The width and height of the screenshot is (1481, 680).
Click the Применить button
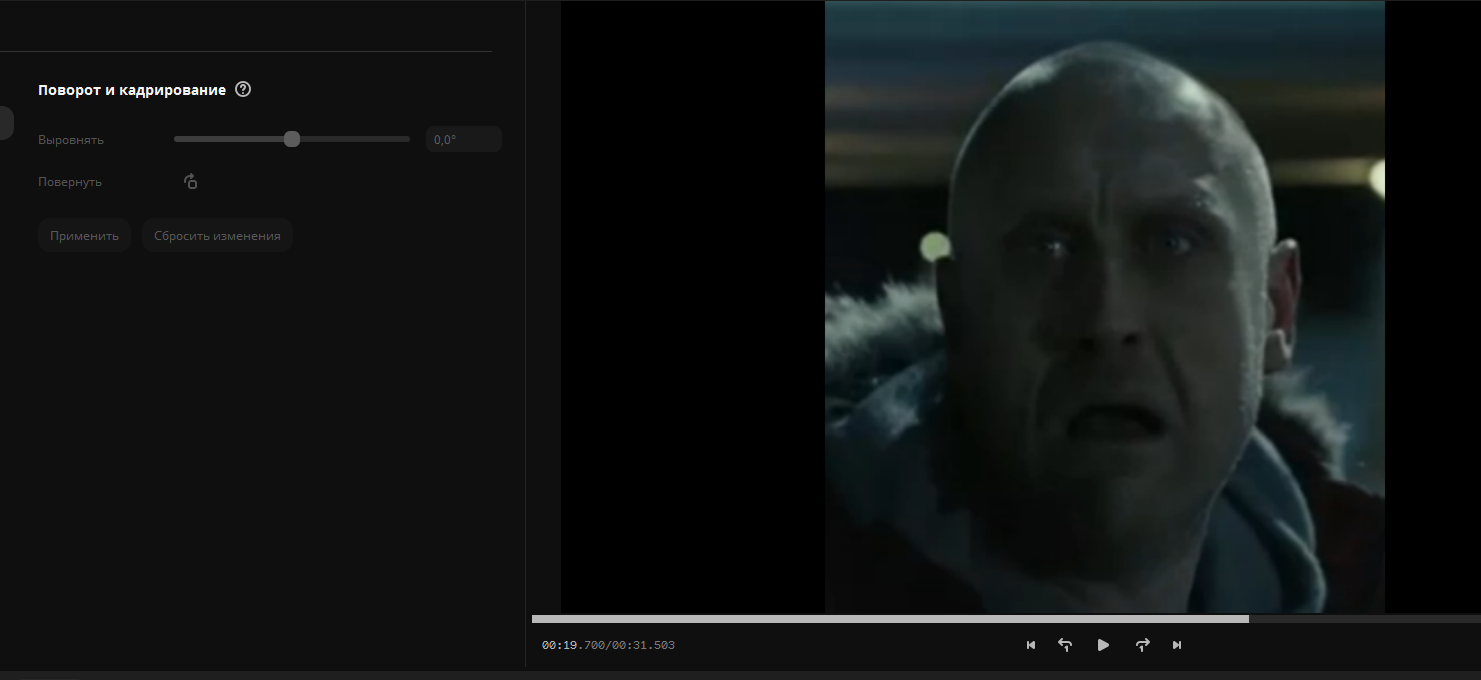point(85,236)
